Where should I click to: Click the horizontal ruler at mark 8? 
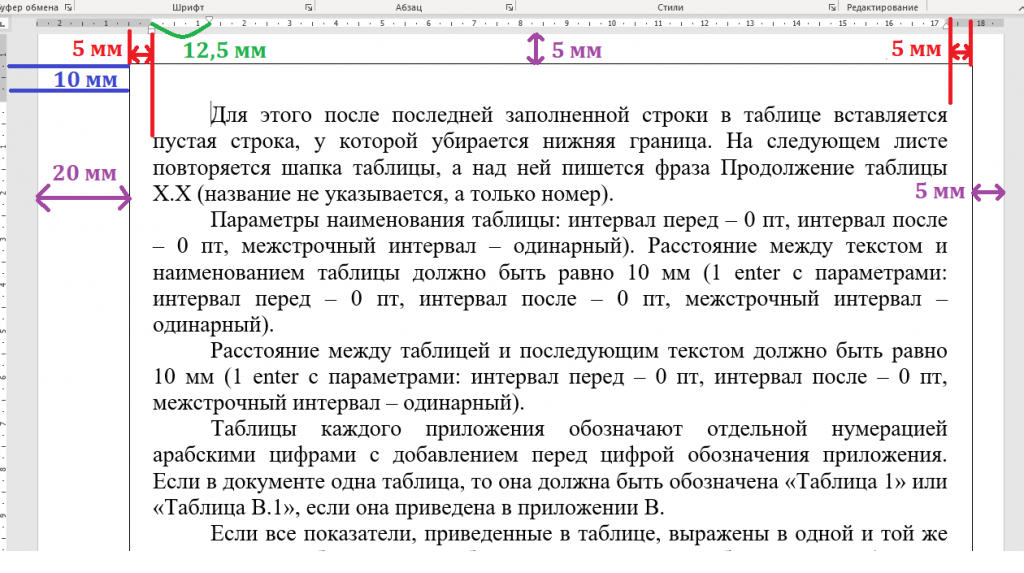(x=520, y=23)
